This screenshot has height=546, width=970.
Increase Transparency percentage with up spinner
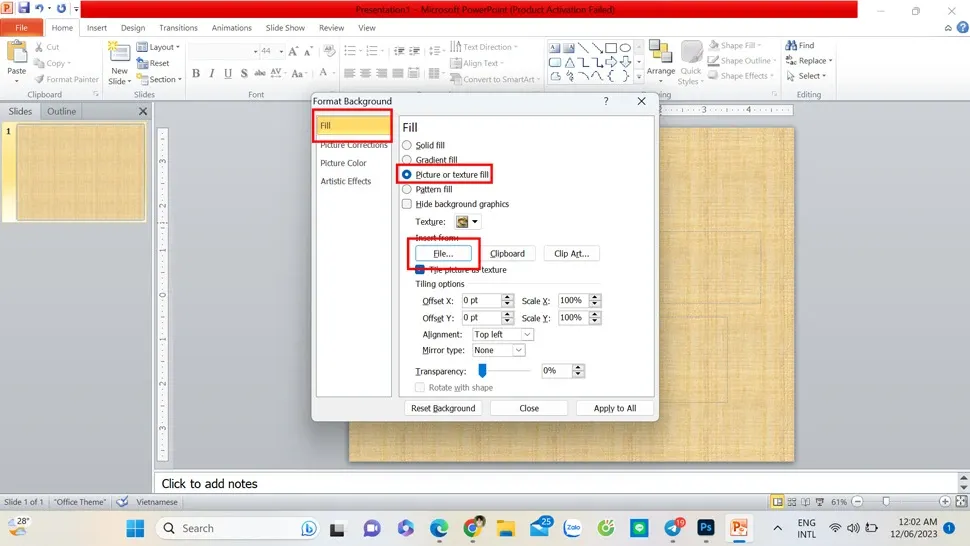click(x=578, y=367)
